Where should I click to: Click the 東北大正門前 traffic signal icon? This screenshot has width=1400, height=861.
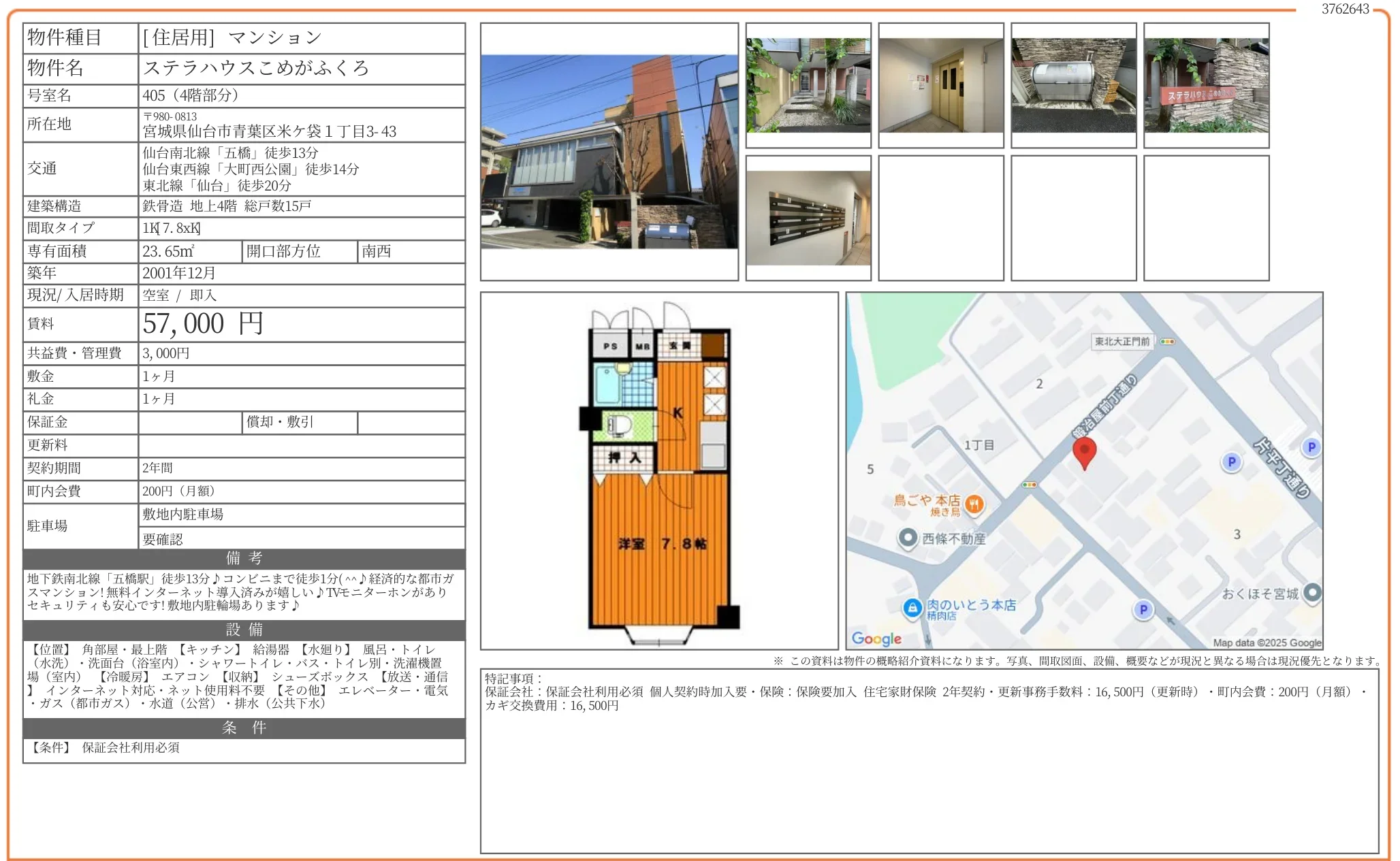[1167, 342]
